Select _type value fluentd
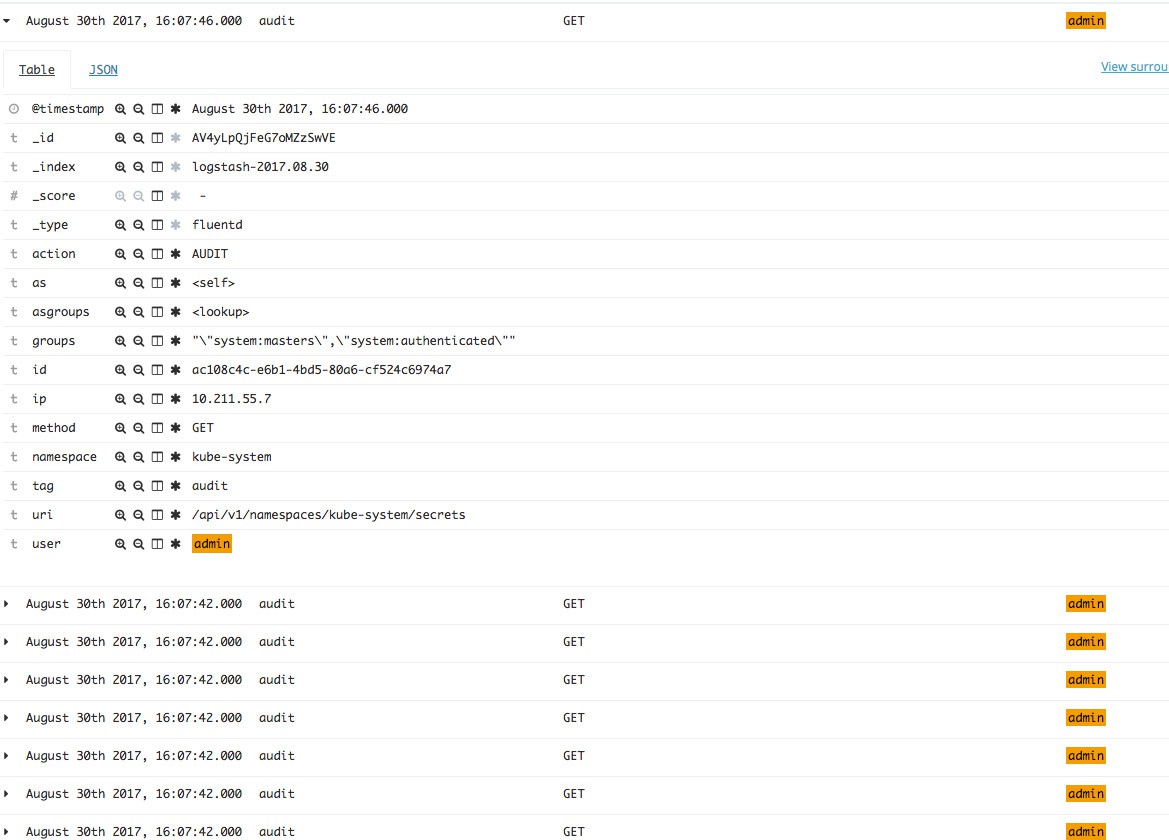Viewport: 1169px width, 840px height. coord(217,225)
